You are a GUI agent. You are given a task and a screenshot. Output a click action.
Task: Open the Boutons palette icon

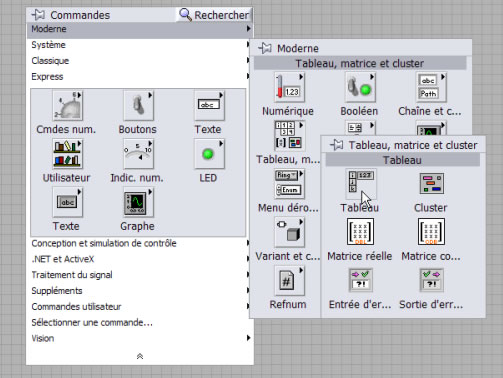click(x=138, y=106)
